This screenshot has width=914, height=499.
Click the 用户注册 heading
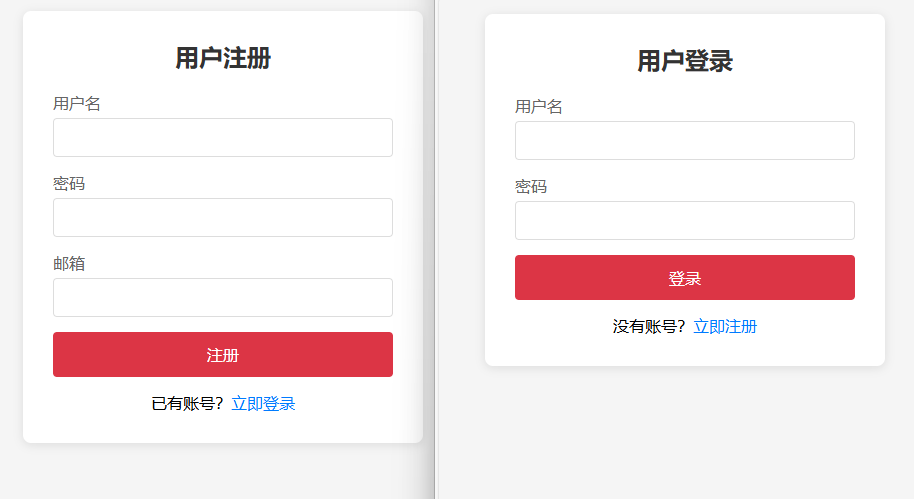click(222, 58)
